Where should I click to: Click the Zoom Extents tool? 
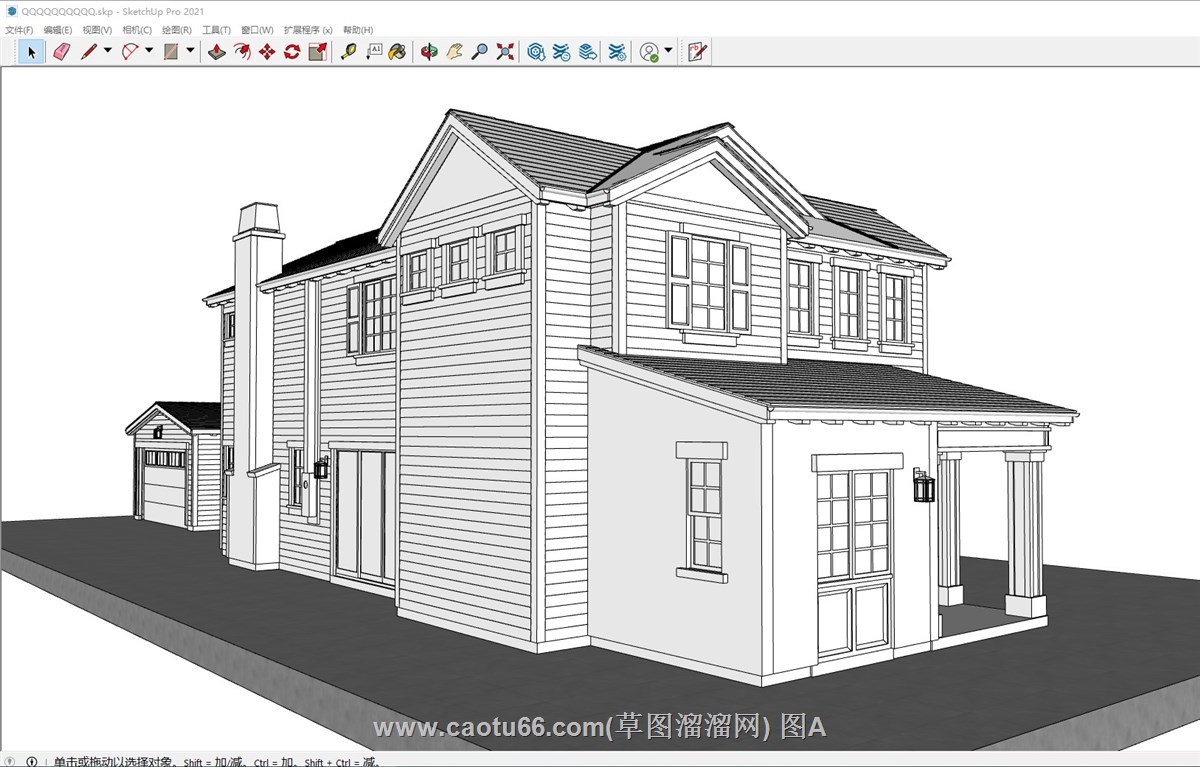[x=505, y=52]
